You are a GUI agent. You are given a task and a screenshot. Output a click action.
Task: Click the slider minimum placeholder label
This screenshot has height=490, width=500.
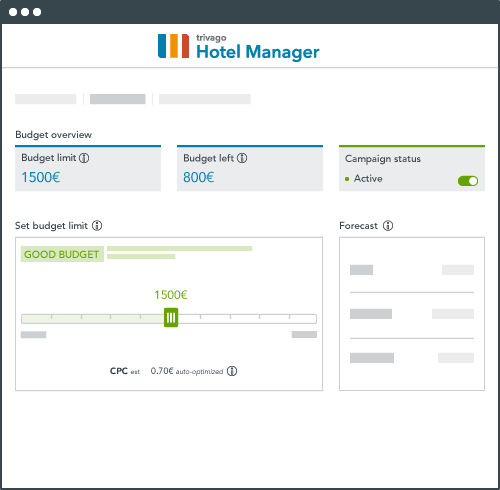pos(33,335)
